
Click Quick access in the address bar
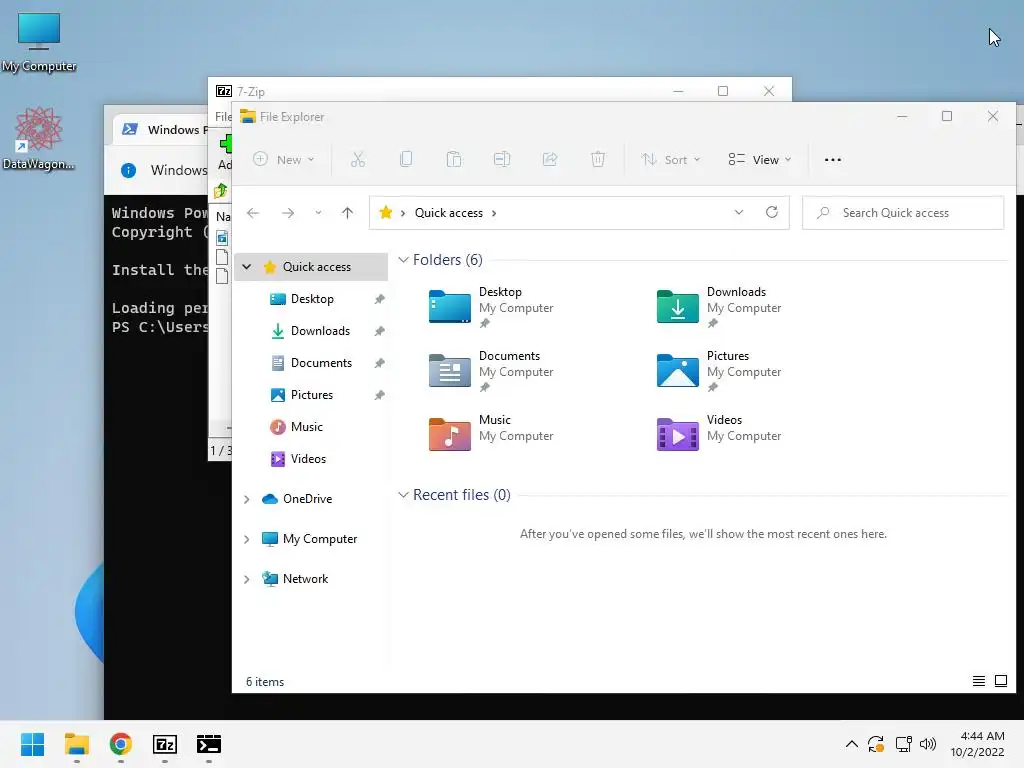449,213
